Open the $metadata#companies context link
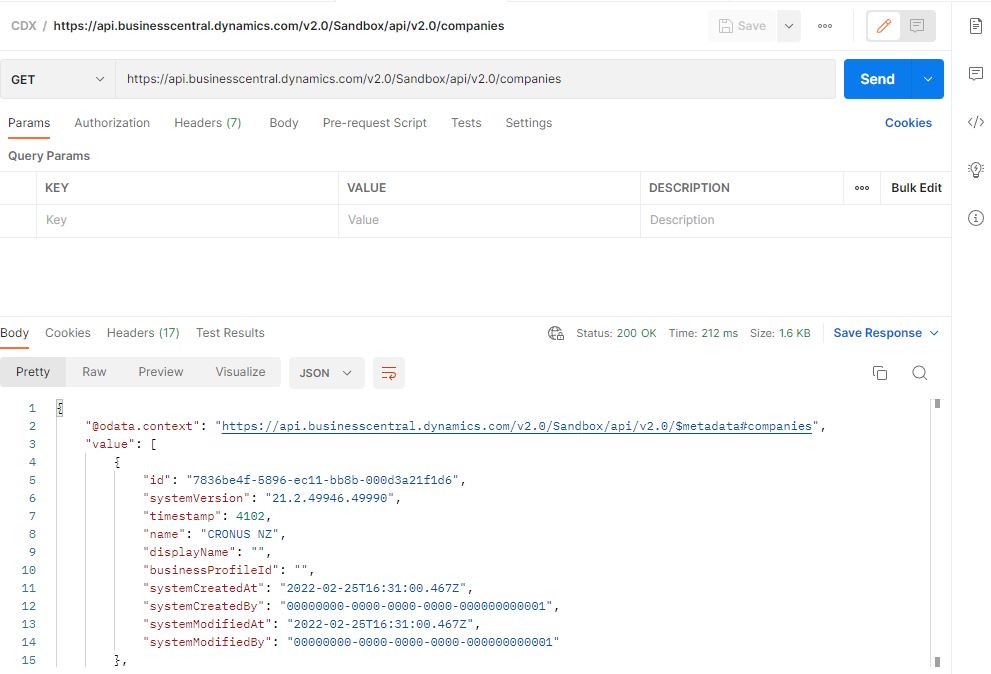Image resolution: width=991 pixels, height=674 pixels. point(516,426)
